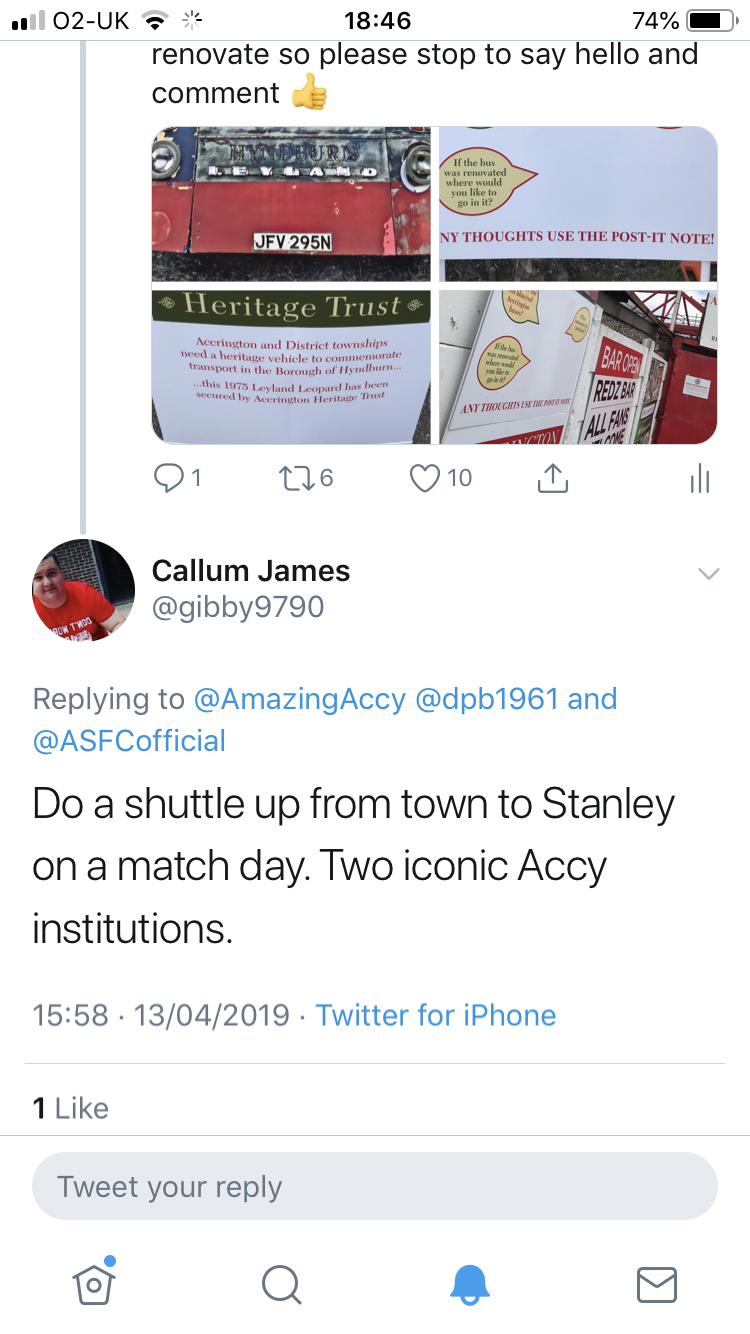The width and height of the screenshot is (750, 1334).
Task: Like the tweet with the heart icon
Action: point(426,478)
